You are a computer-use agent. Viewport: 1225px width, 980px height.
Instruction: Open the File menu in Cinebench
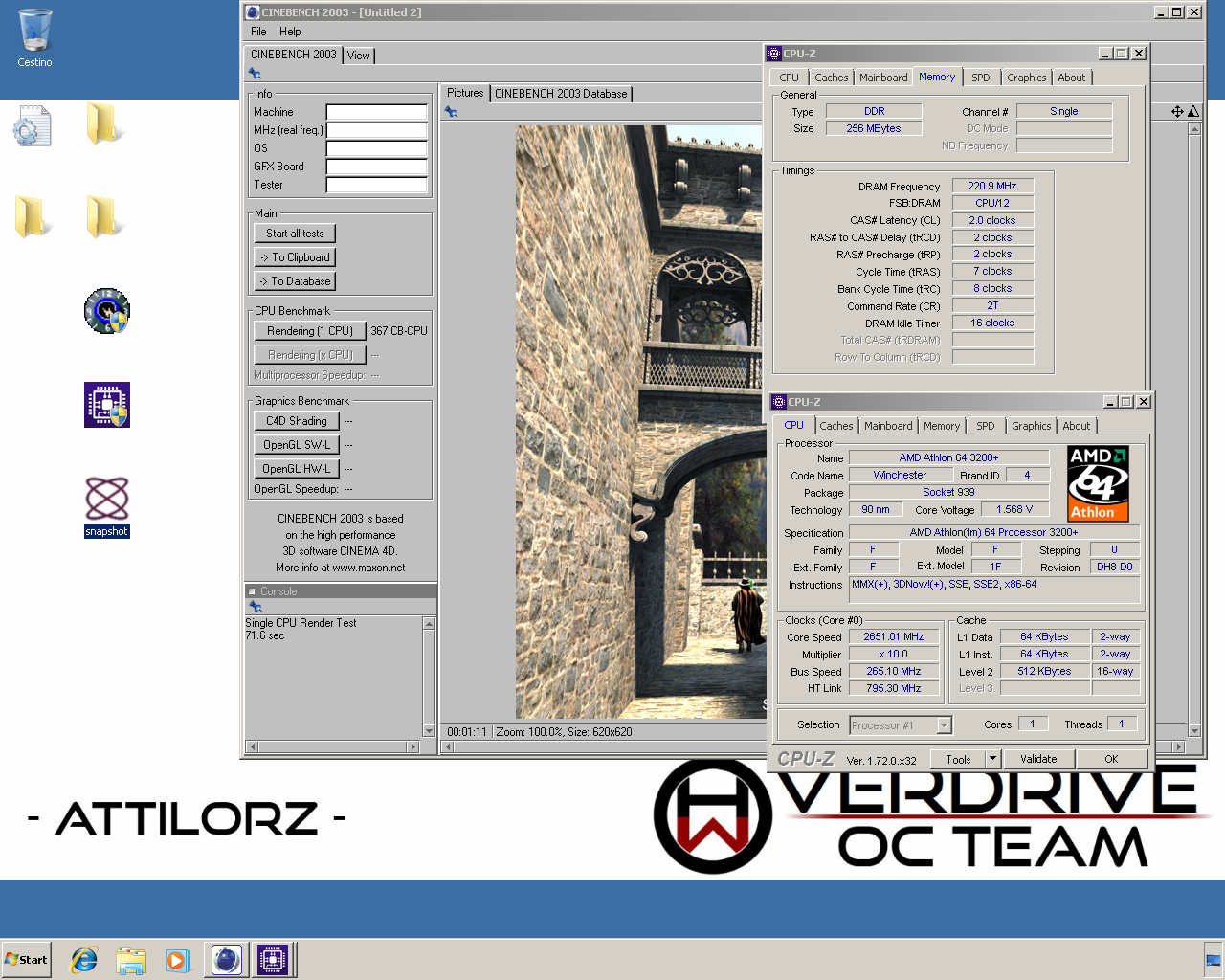pos(258,32)
